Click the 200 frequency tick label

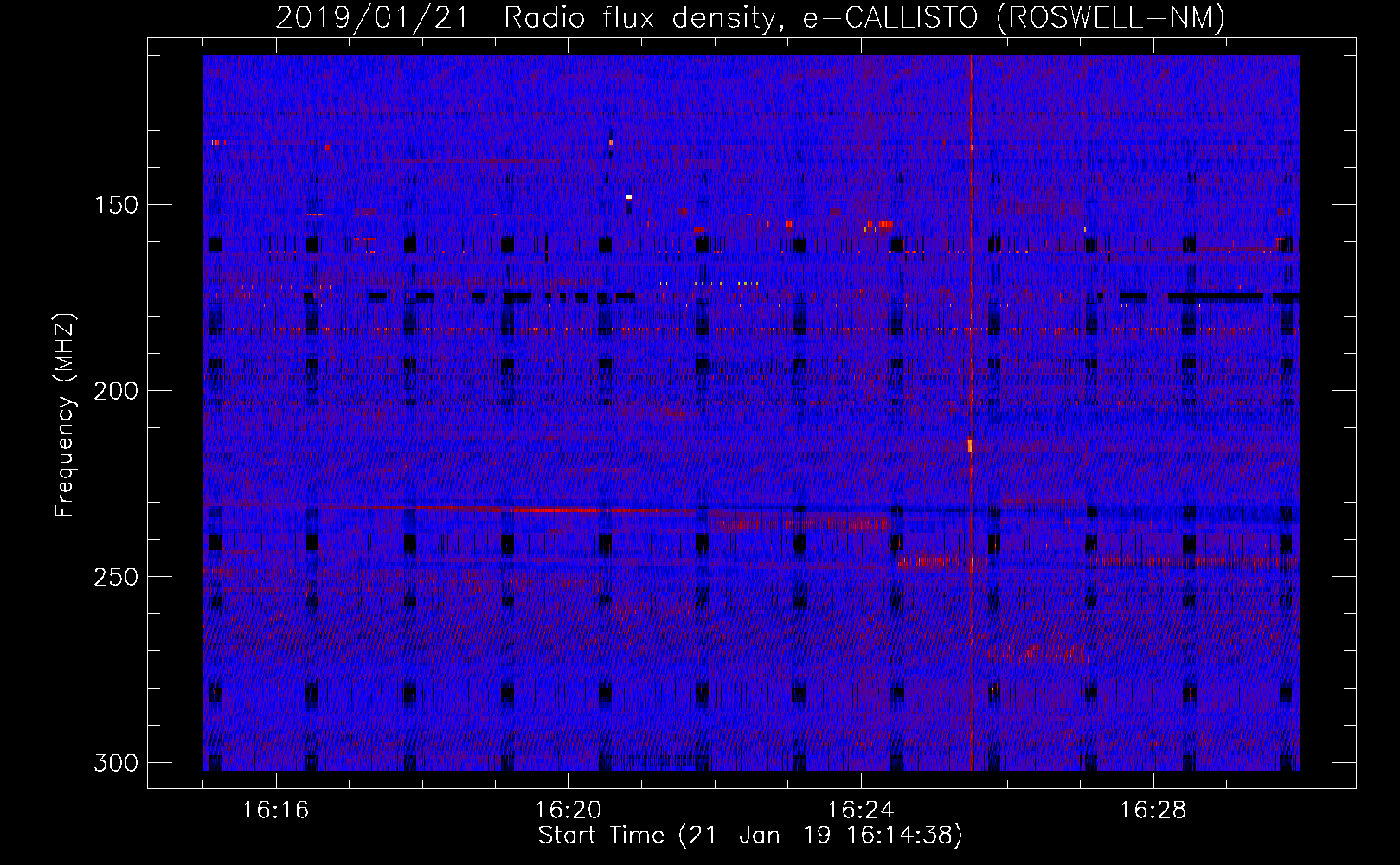click(x=116, y=391)
